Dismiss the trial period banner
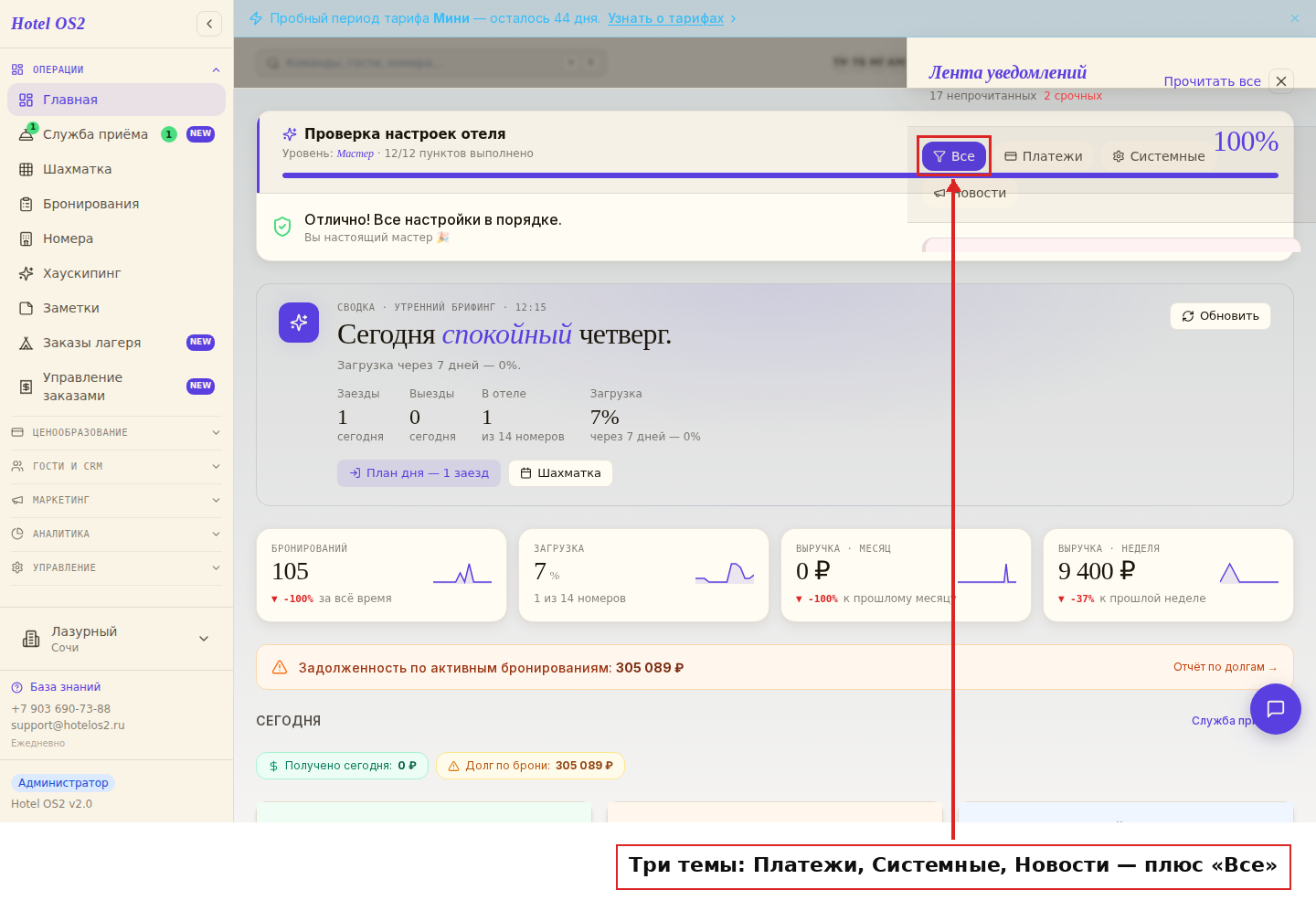The height and width of the screenshot is (911, 1316). [1295, 18]
